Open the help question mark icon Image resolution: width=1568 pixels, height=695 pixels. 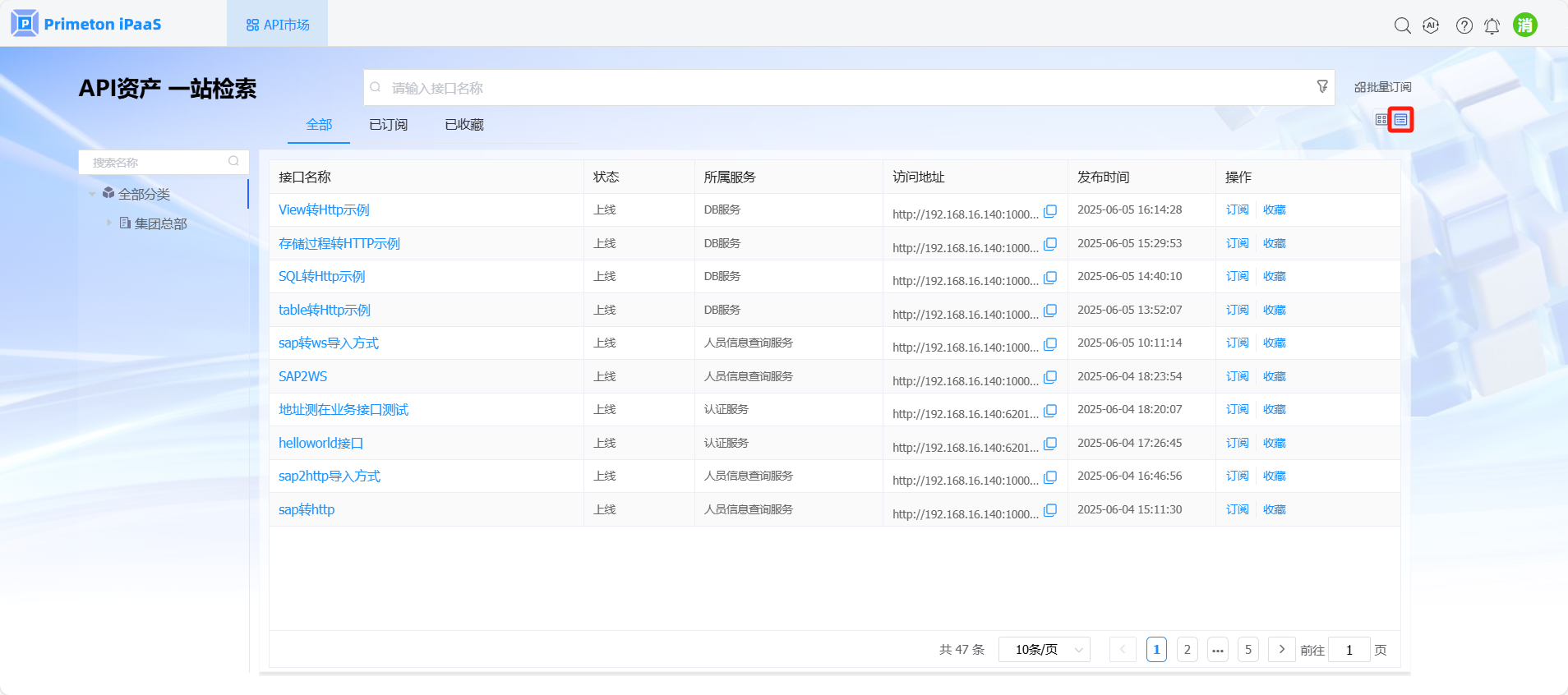tap(1464, 25)
